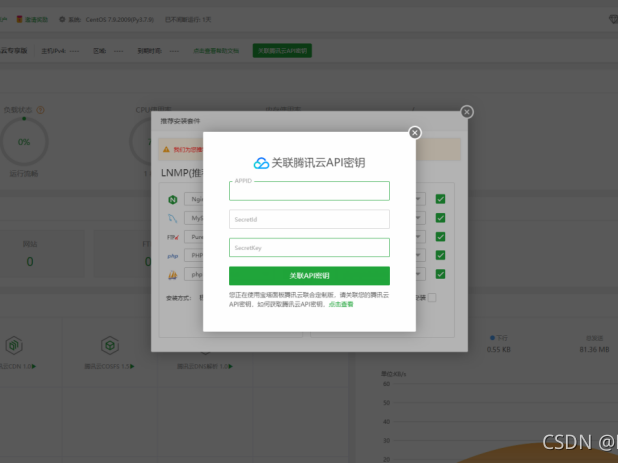Open the 点击查看 link under submit button
Viewport: 618px width, 464px height.
click(x=341, y=304)
